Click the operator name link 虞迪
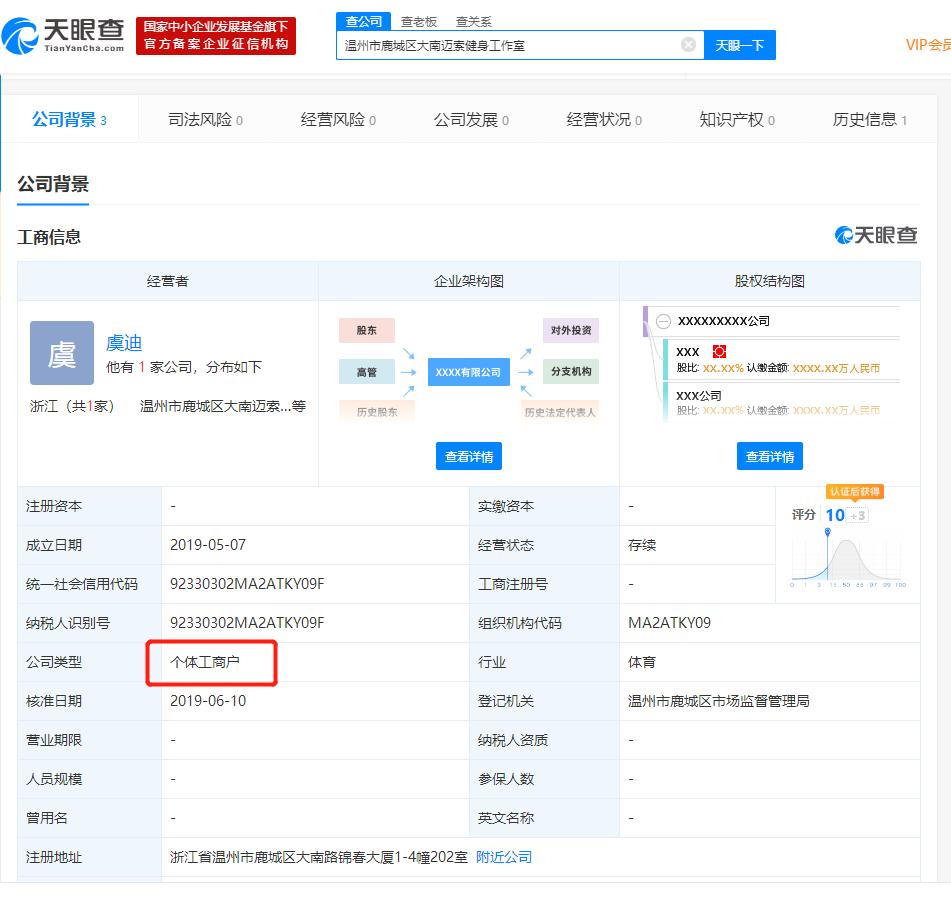951x898 pixels. tap(124, 342)
